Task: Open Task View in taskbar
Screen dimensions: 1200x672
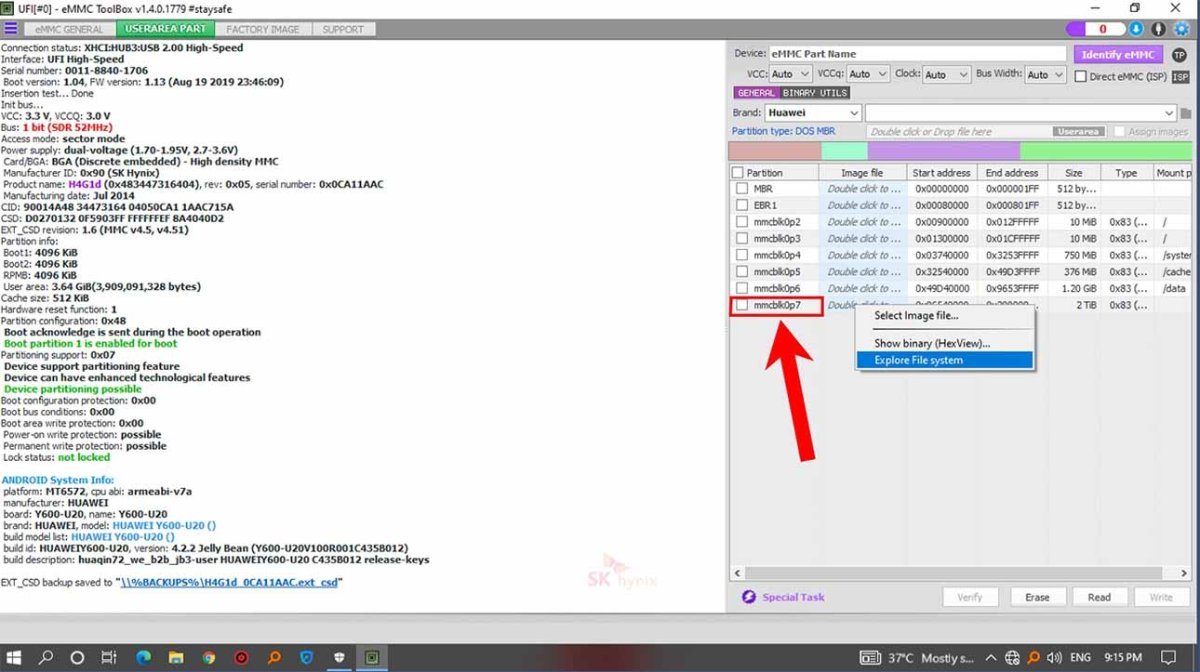Action: [110, 658]
